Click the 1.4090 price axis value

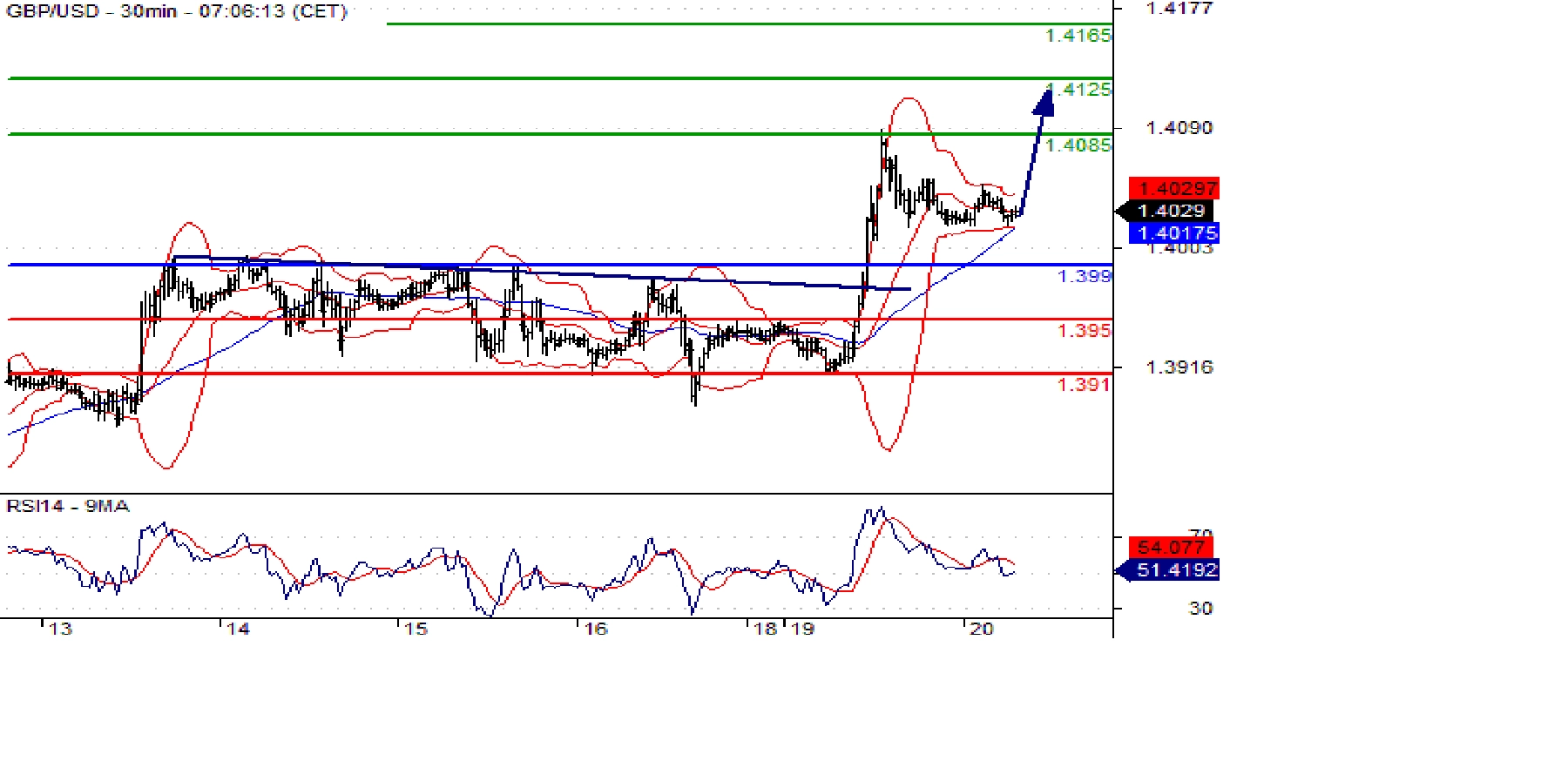coord(1179,128)
